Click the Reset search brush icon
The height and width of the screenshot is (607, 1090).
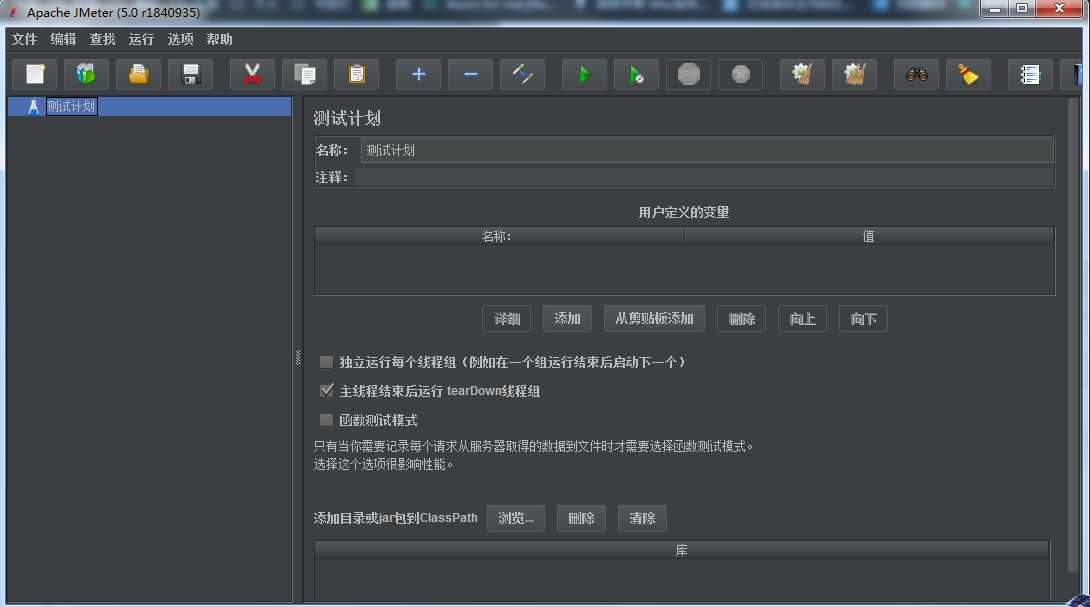(x=968, y=74)
